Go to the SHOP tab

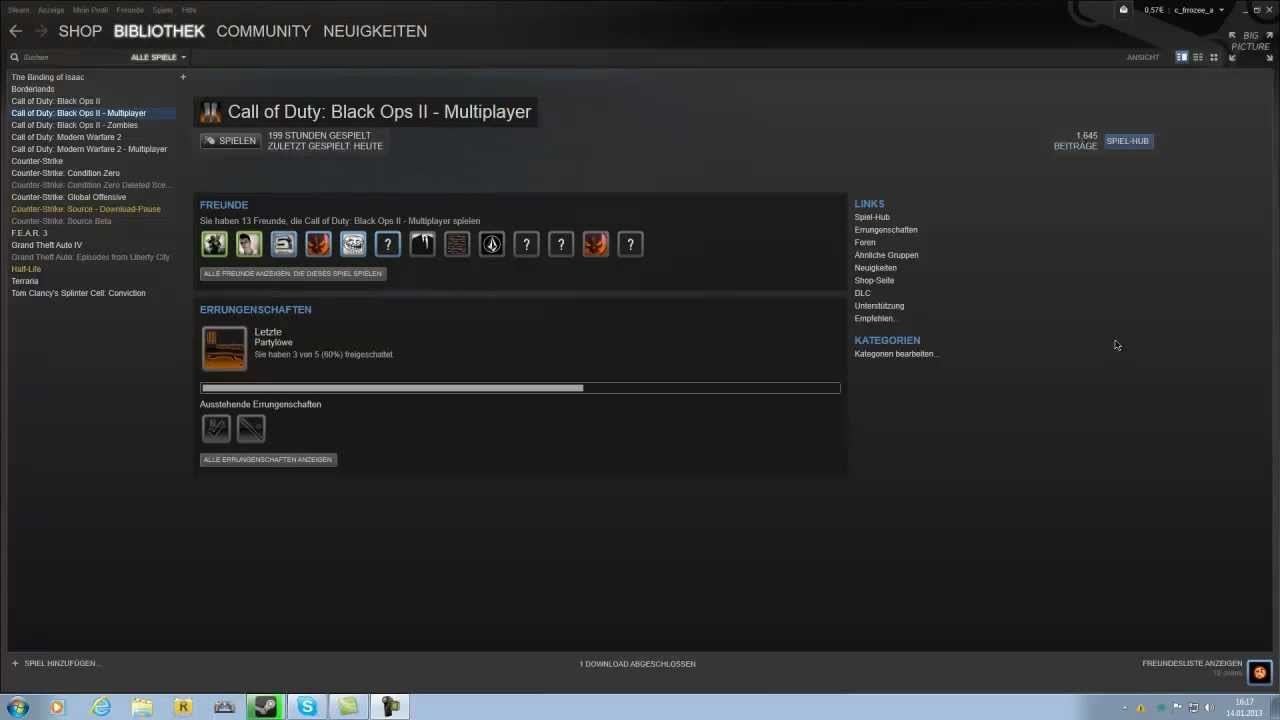[80, 31]
